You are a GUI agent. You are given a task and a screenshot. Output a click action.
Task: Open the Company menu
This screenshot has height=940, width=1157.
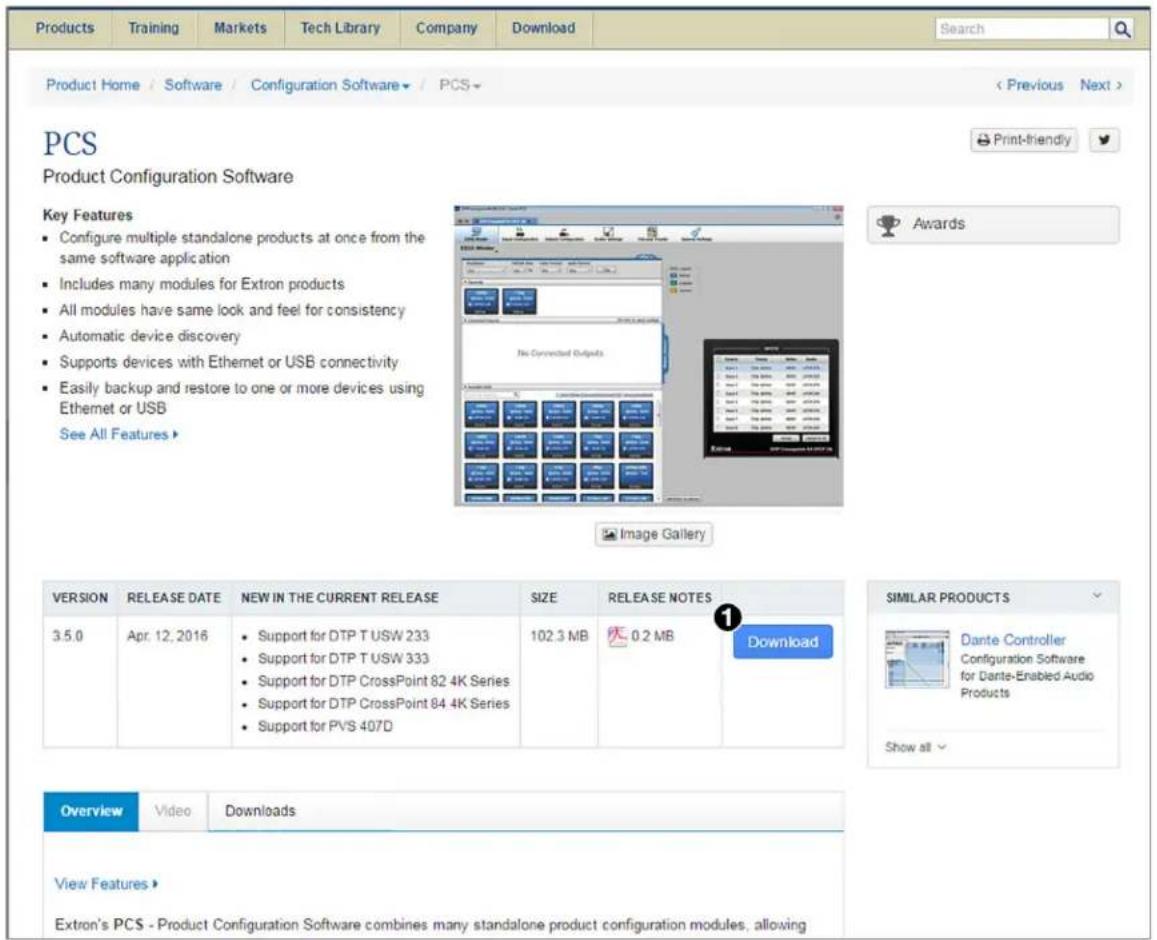[446, 28]
